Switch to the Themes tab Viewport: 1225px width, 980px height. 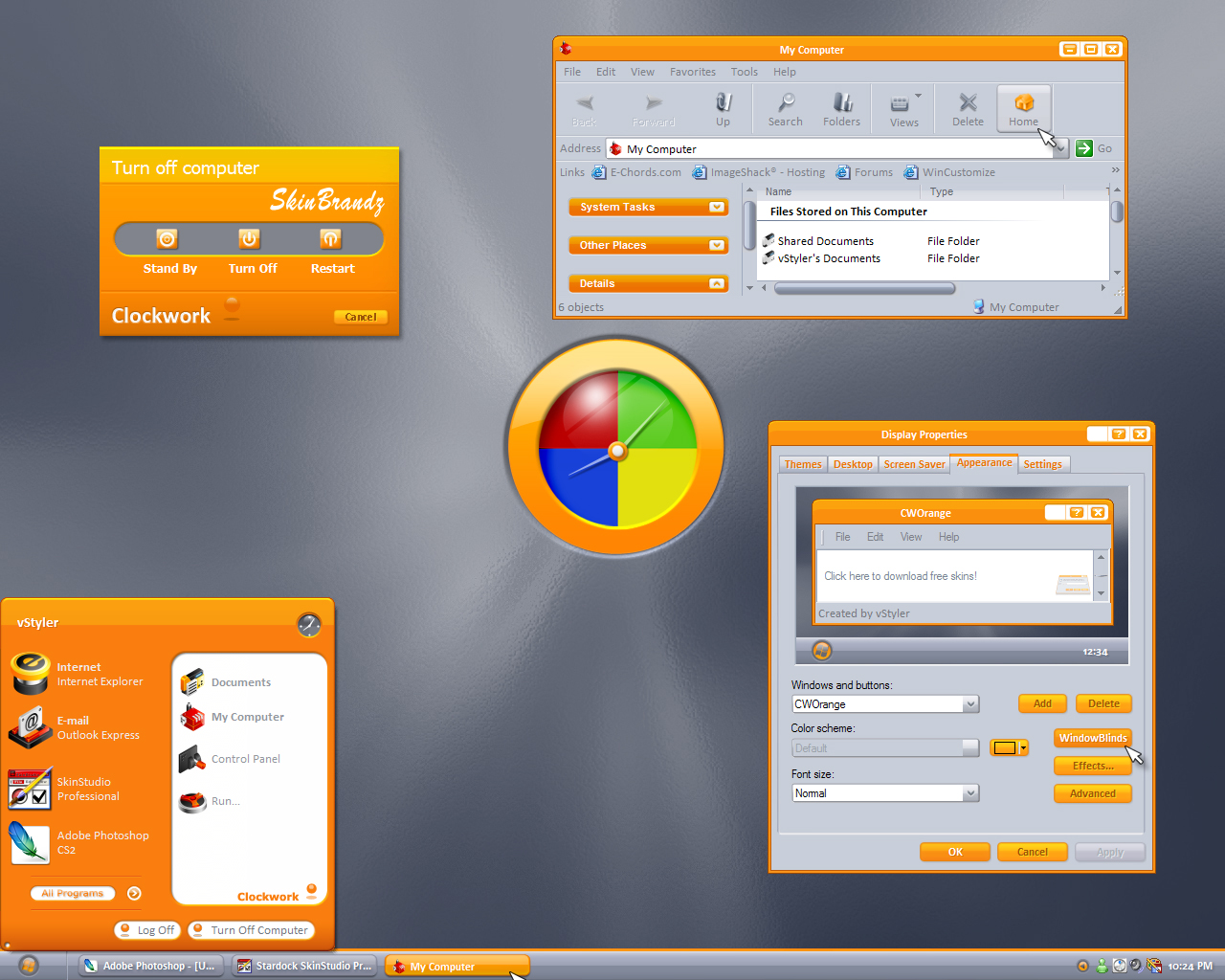tap(803, 464)
